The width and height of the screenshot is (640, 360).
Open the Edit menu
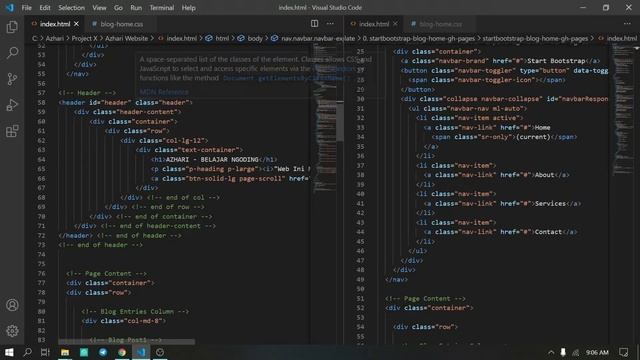(45, 8)
